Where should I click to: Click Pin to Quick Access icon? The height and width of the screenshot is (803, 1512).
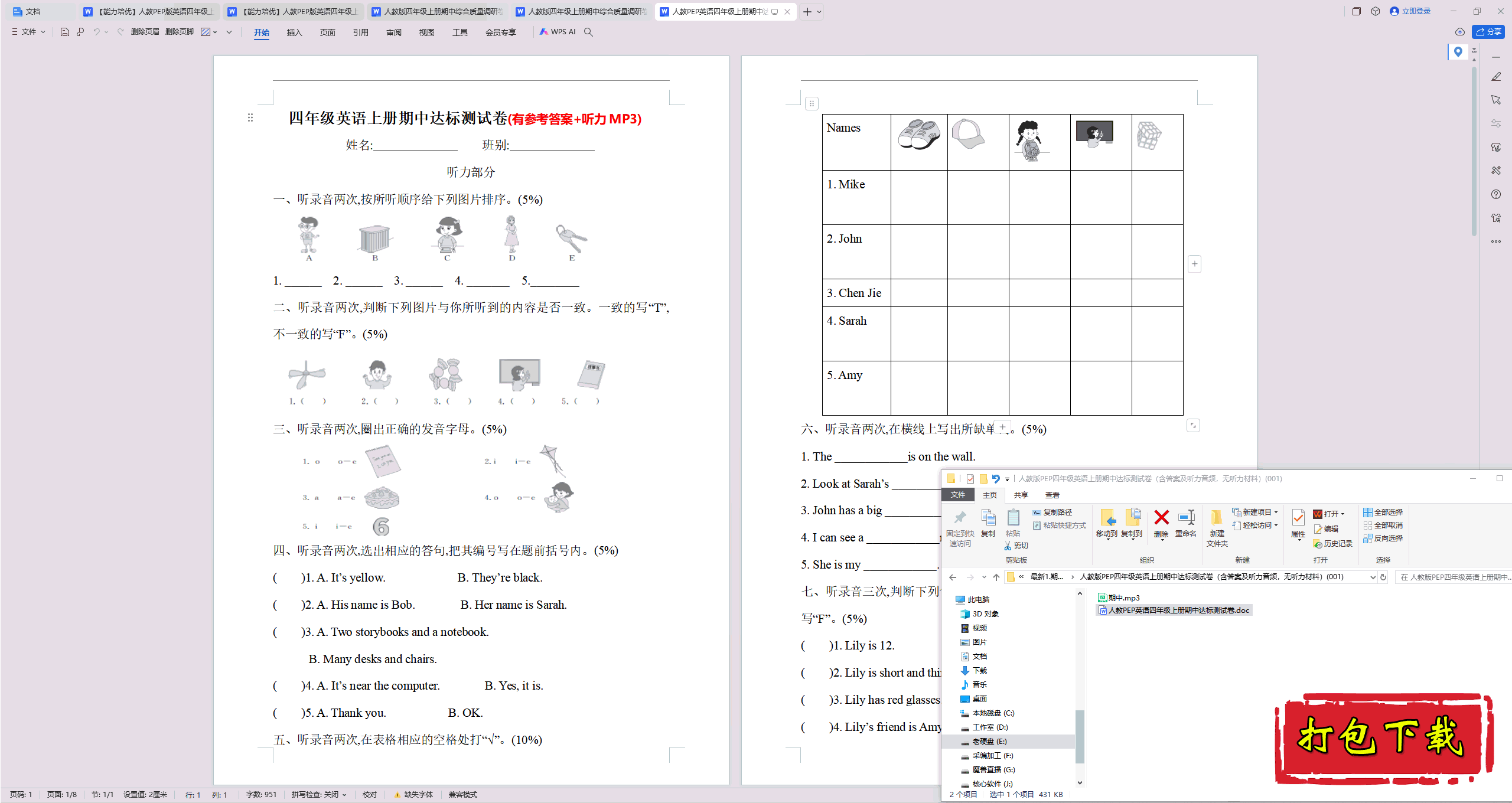click(960, 518)
